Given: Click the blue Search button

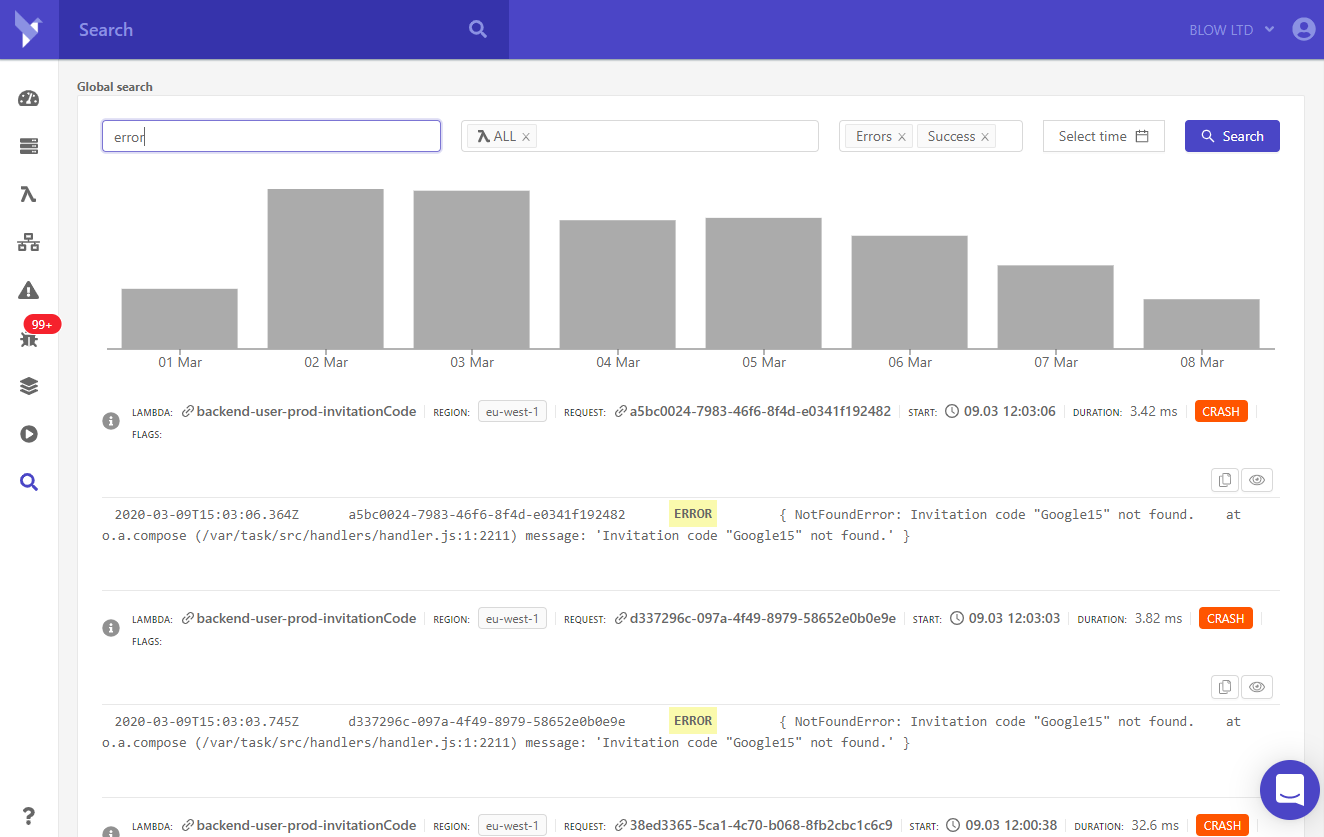Looking at the screenshot, I should pos(1232,136).
